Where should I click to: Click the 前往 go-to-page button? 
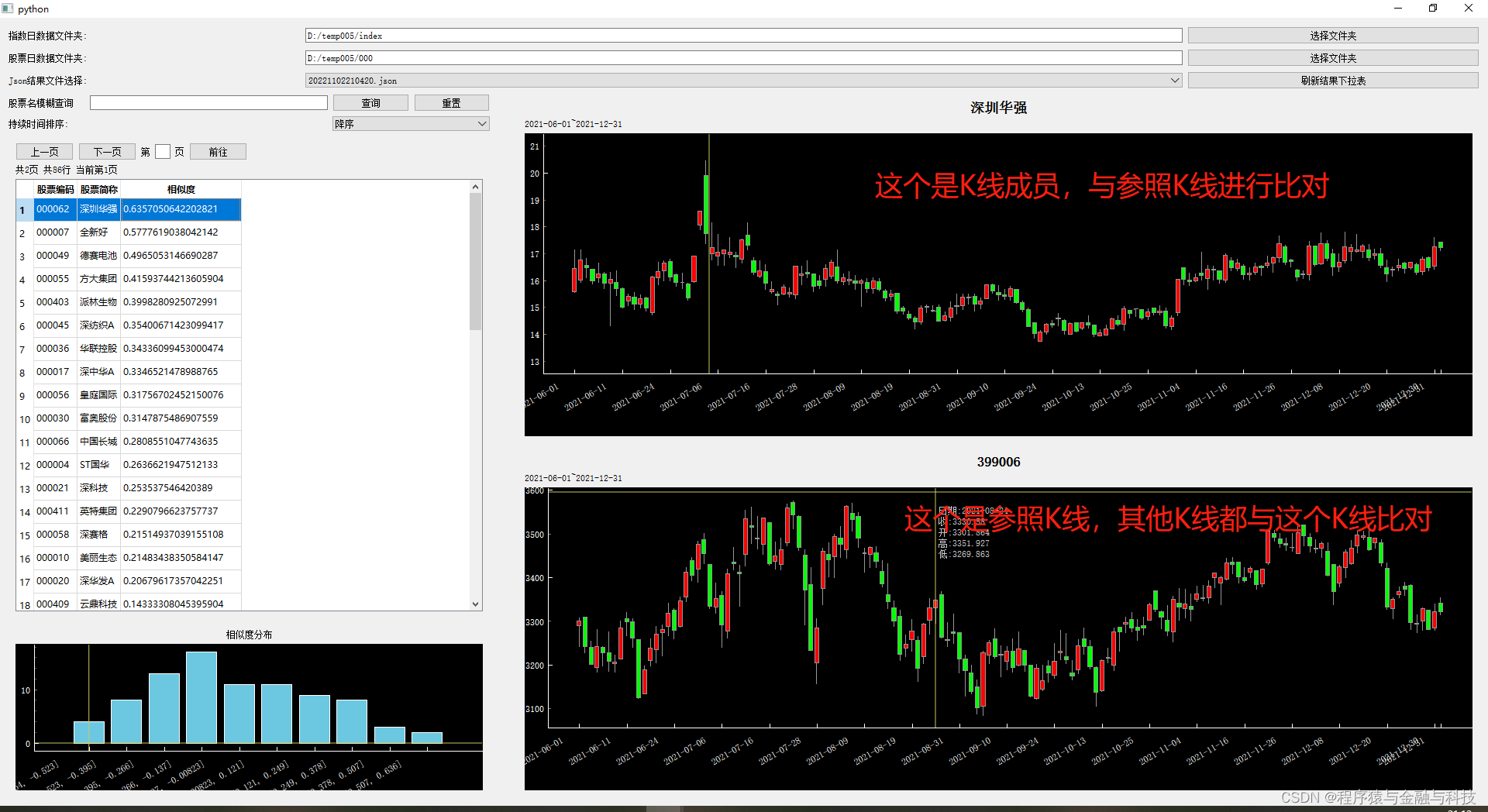(218, 151)
